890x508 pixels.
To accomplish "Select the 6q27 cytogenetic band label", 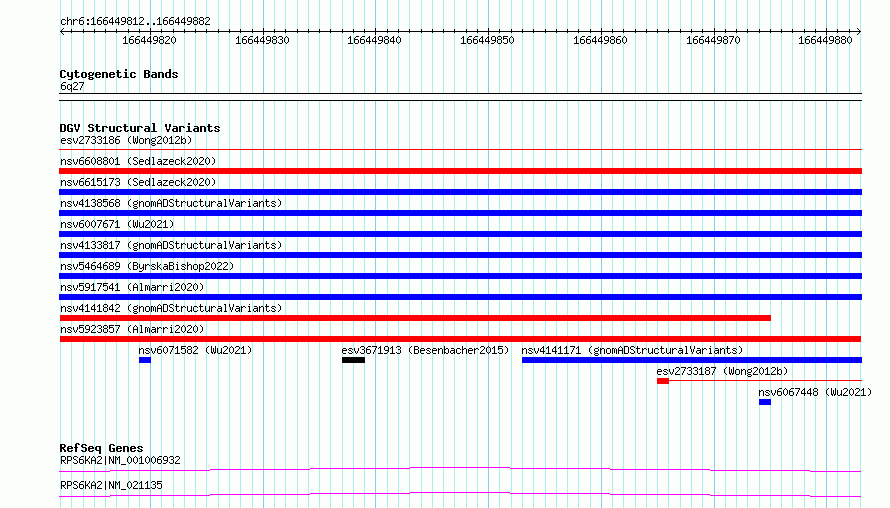I will (72, 86).
